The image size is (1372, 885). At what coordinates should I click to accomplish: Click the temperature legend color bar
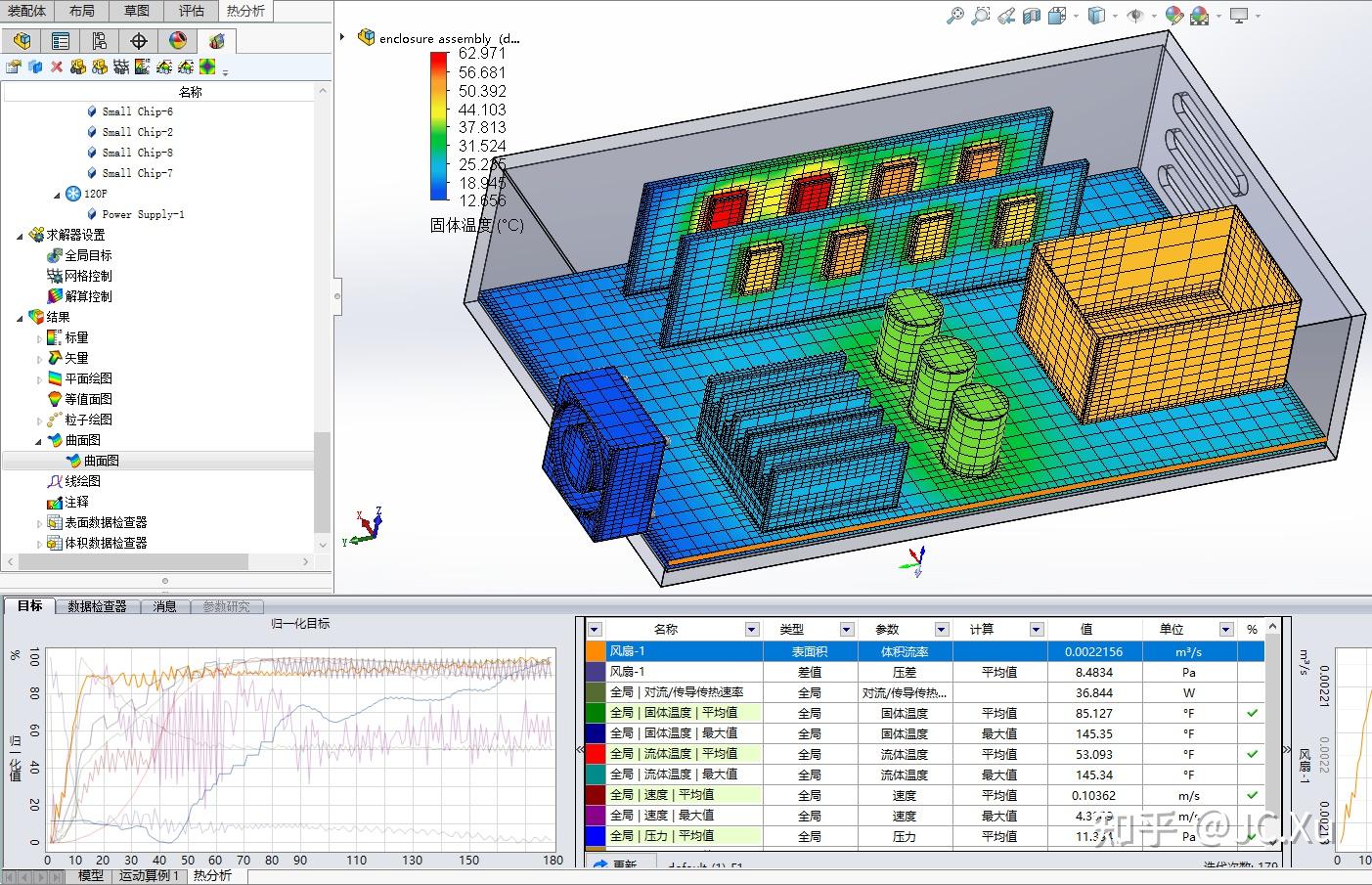439,126
